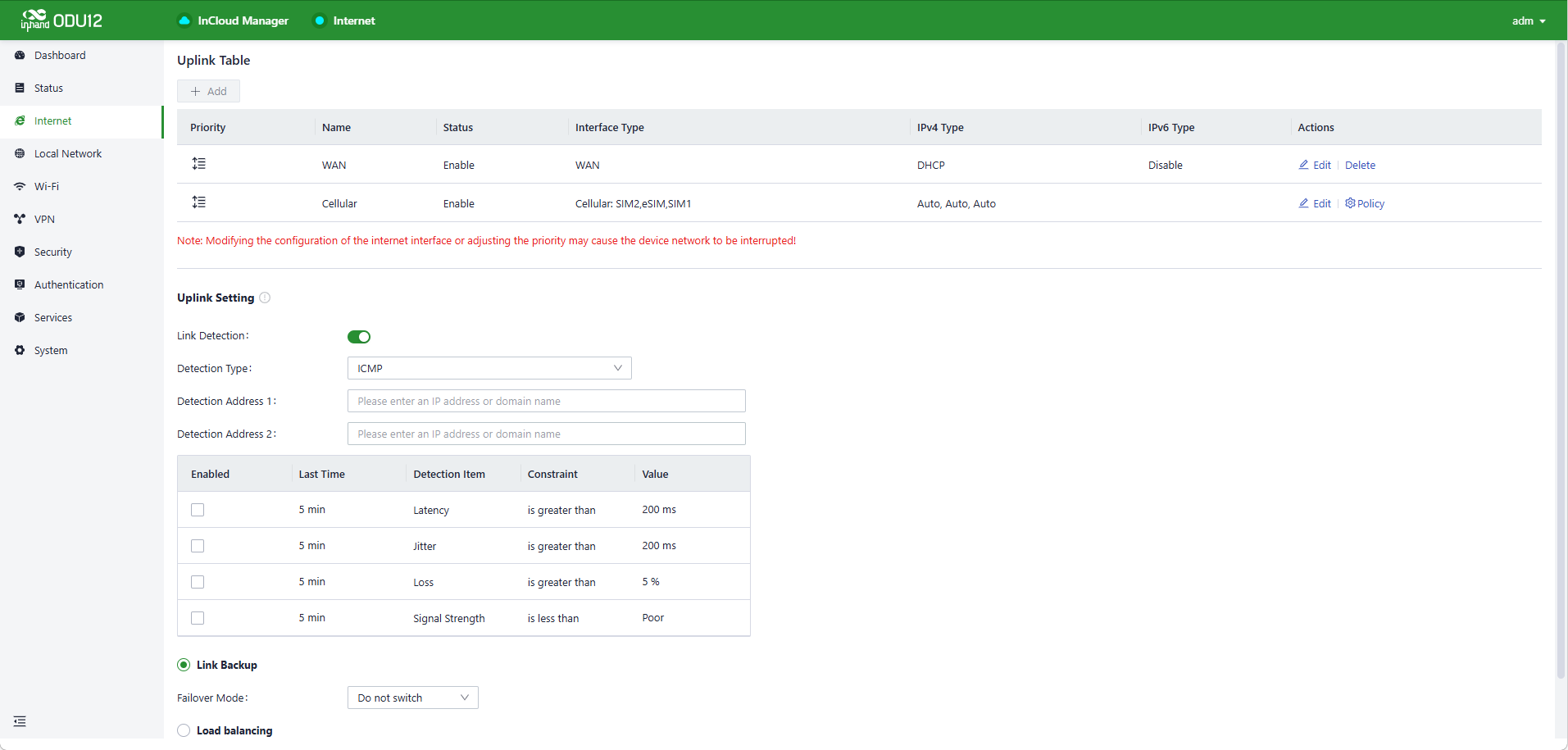Open the Detection Type ICMP dropdown
The image size is (1568, 750).
[x=489, y=368]
